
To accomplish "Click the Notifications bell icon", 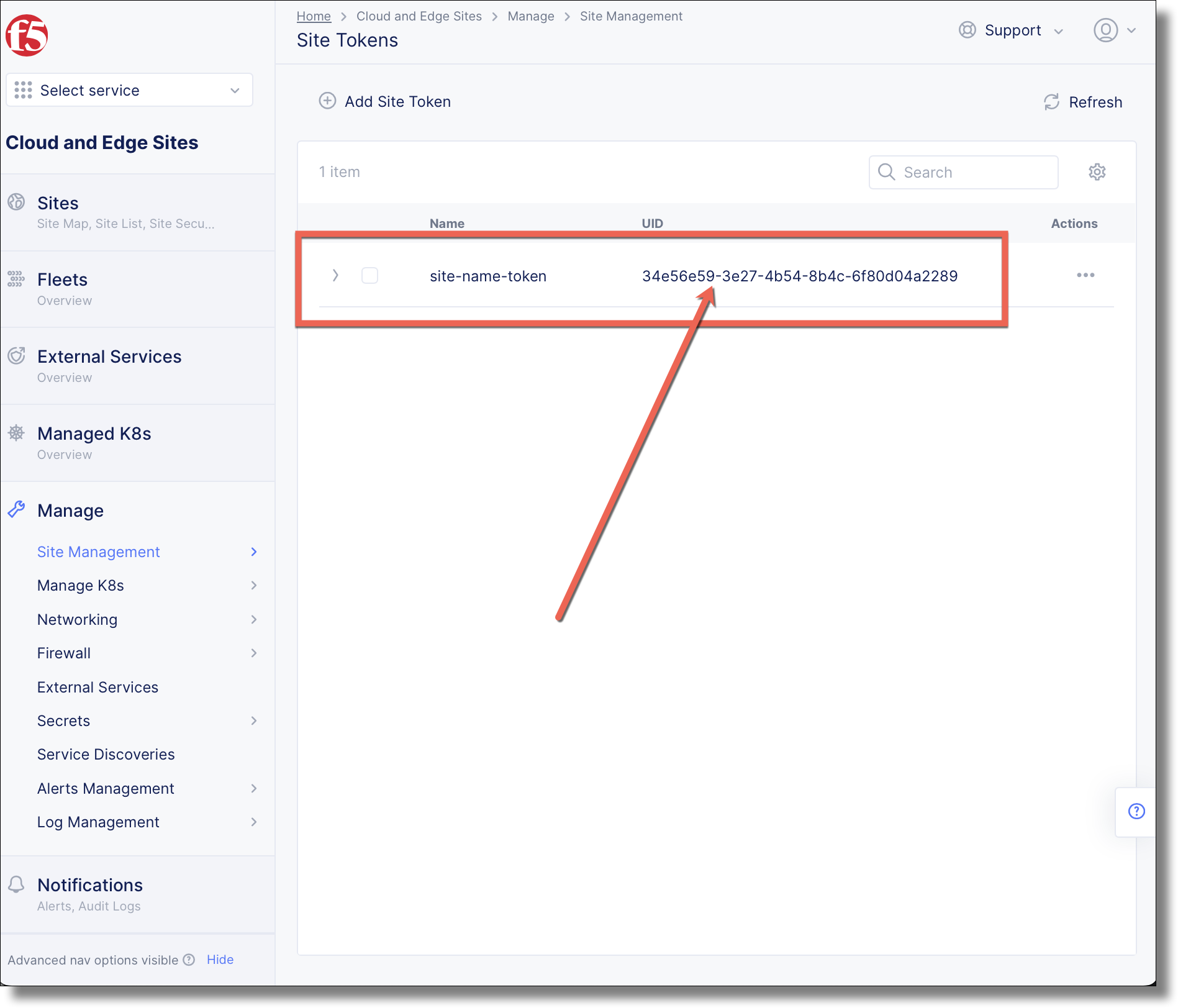I will click(x=16, y=884).
